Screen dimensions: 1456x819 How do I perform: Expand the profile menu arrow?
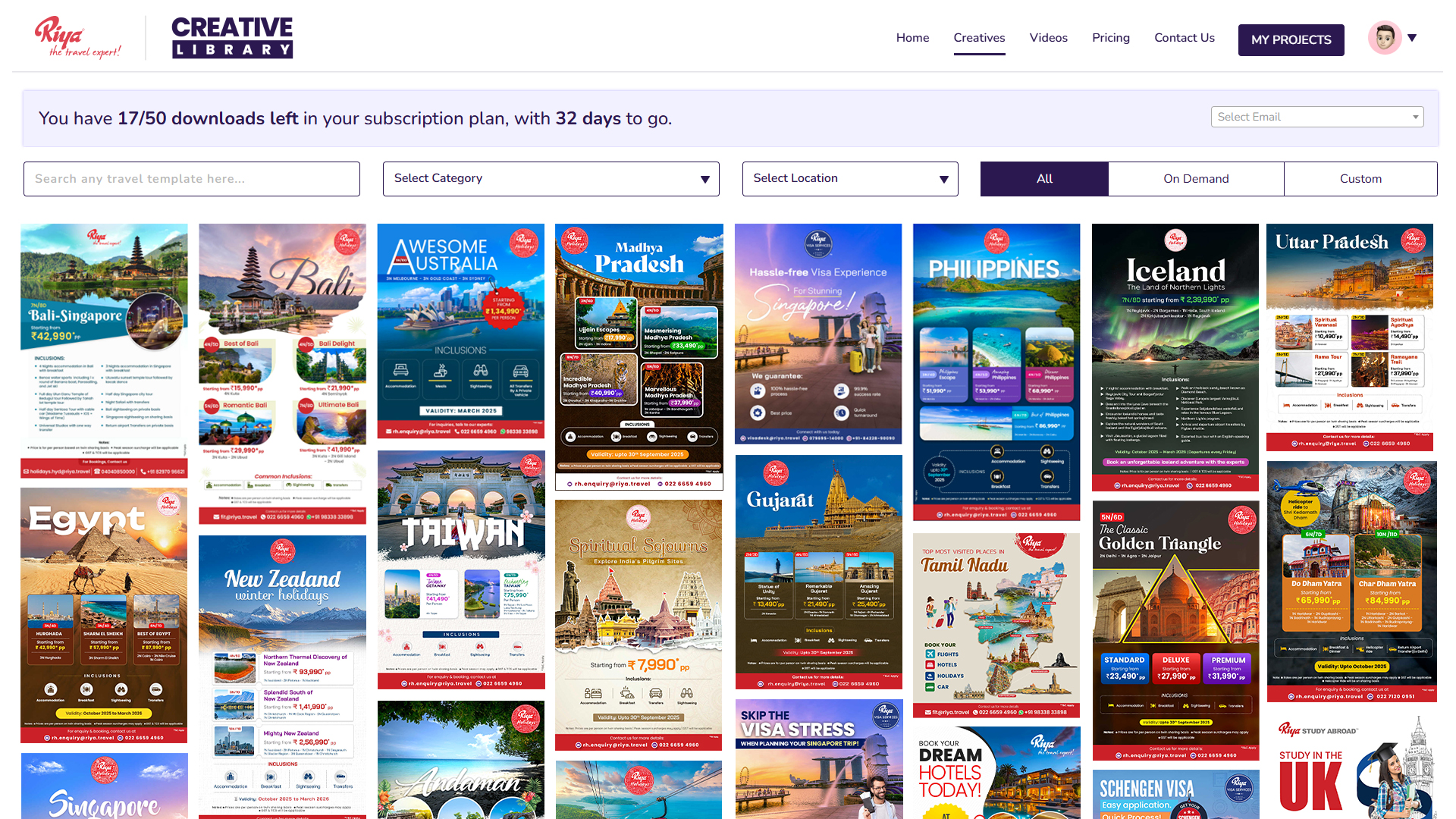click(1412, 38)
